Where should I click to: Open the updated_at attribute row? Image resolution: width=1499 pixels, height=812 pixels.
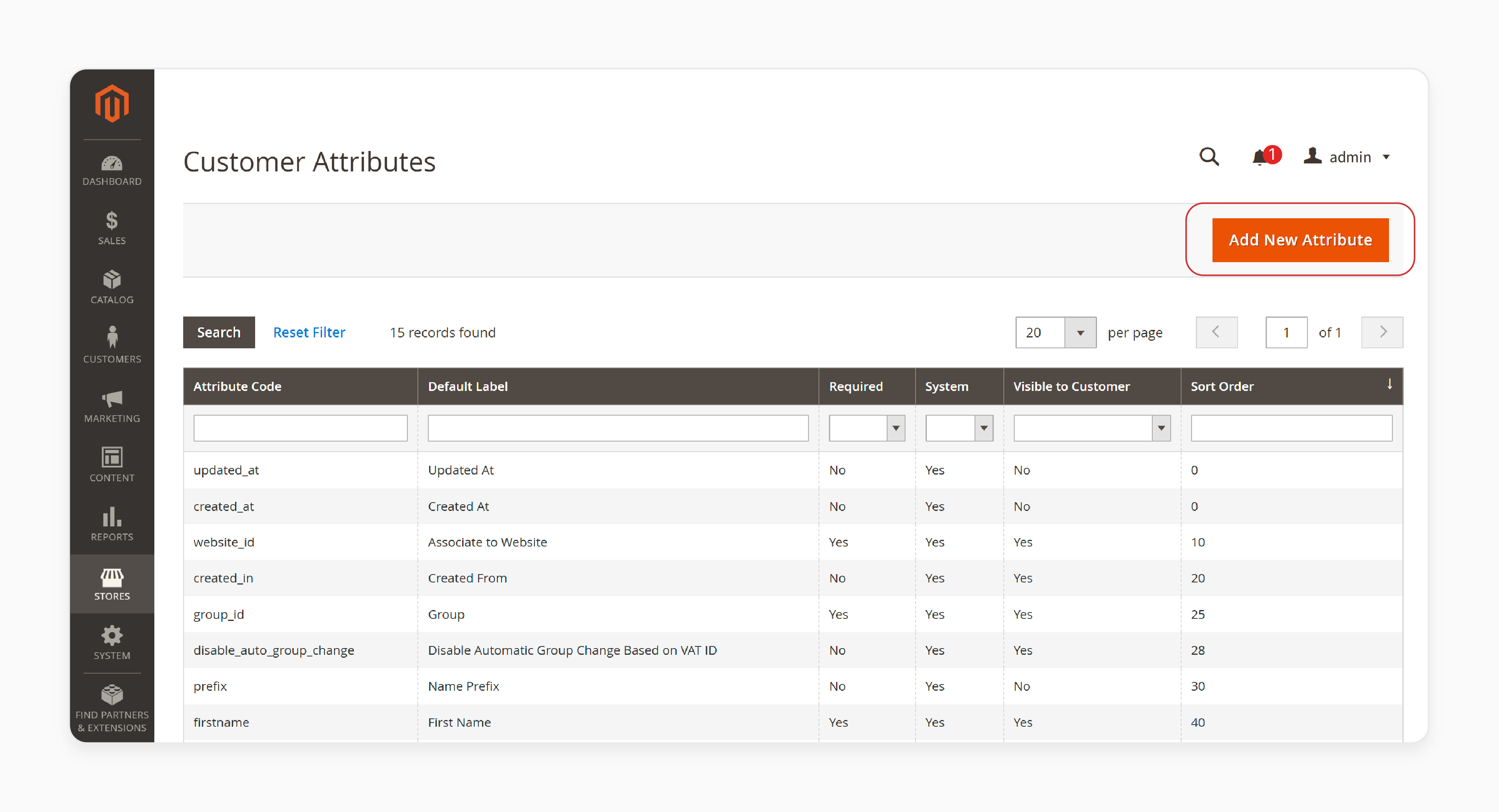pyautogui.click(x=793, y=470)
